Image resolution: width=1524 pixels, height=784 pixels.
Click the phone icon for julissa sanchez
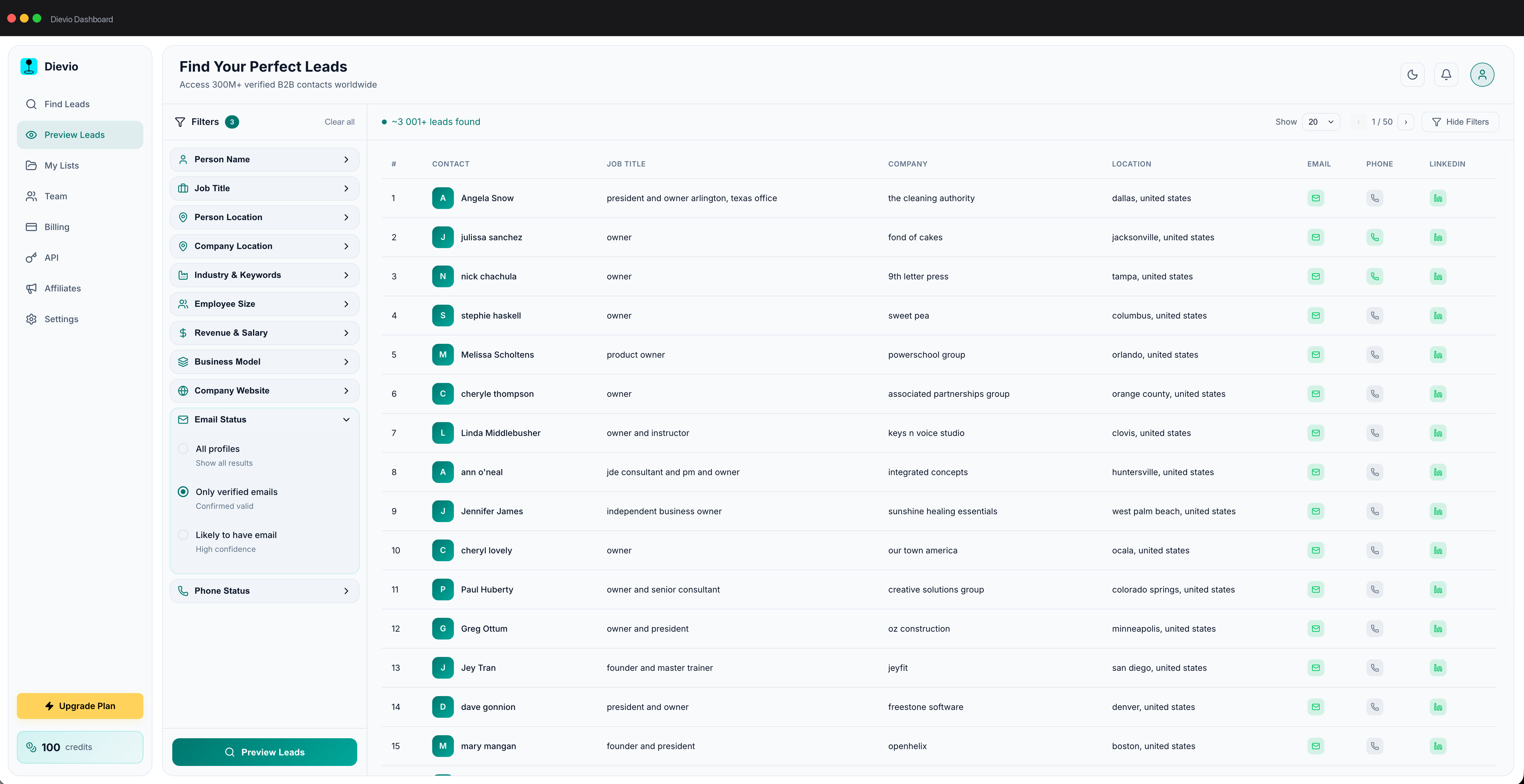click(x=1375, y=237)
